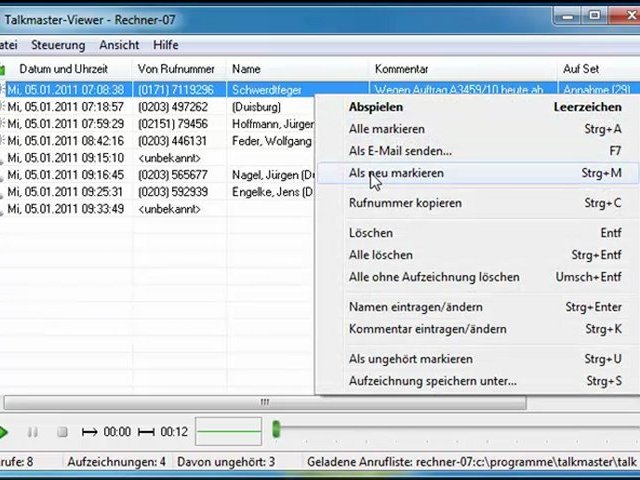Click the stop playback icon

point(62,432)
